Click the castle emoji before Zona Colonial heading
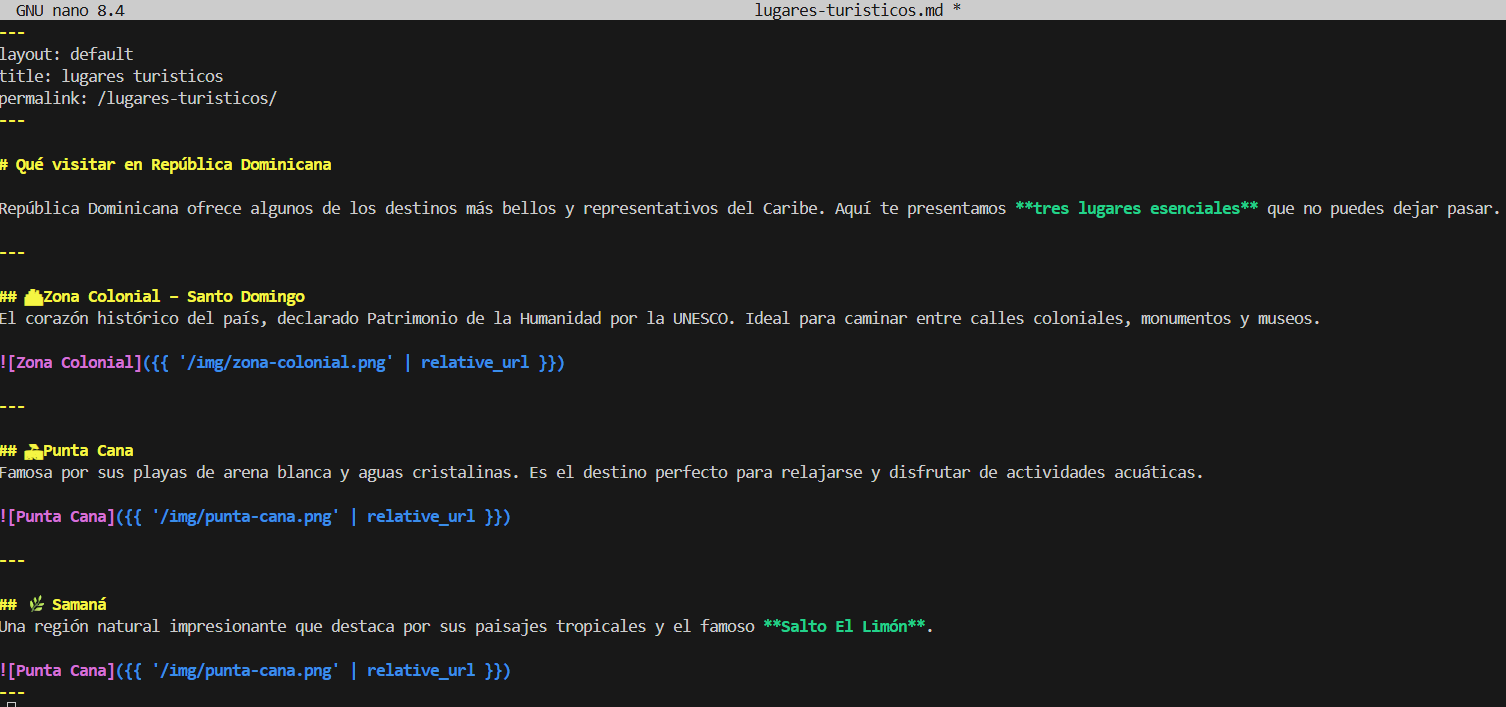Image resolution: width=1506 pixels, height=707 pixels. coord(33,297)
